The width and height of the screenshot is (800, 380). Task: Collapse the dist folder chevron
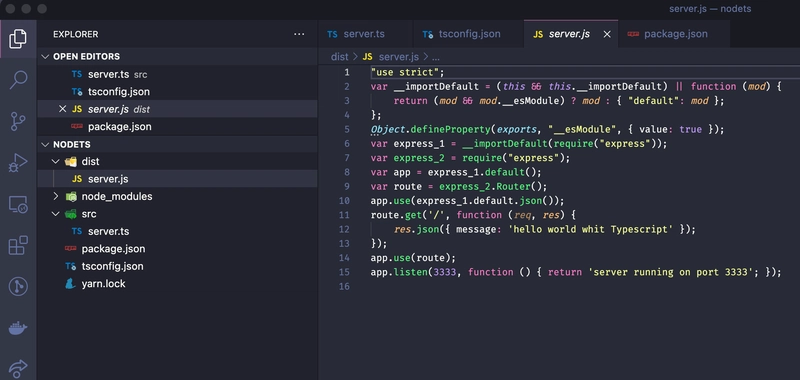point(56,162)
